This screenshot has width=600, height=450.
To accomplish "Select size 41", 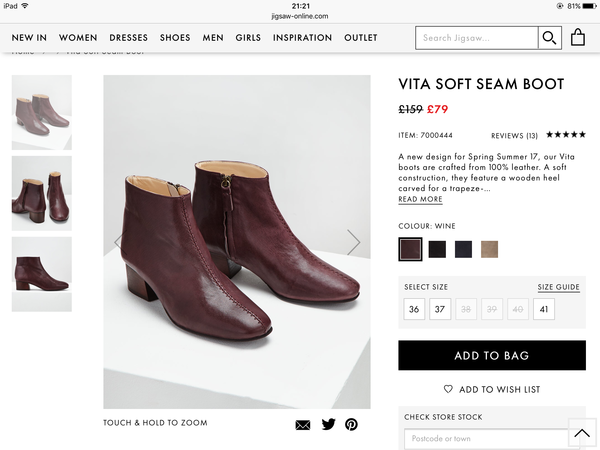I will pyautogui.click(x=543, y=310).
